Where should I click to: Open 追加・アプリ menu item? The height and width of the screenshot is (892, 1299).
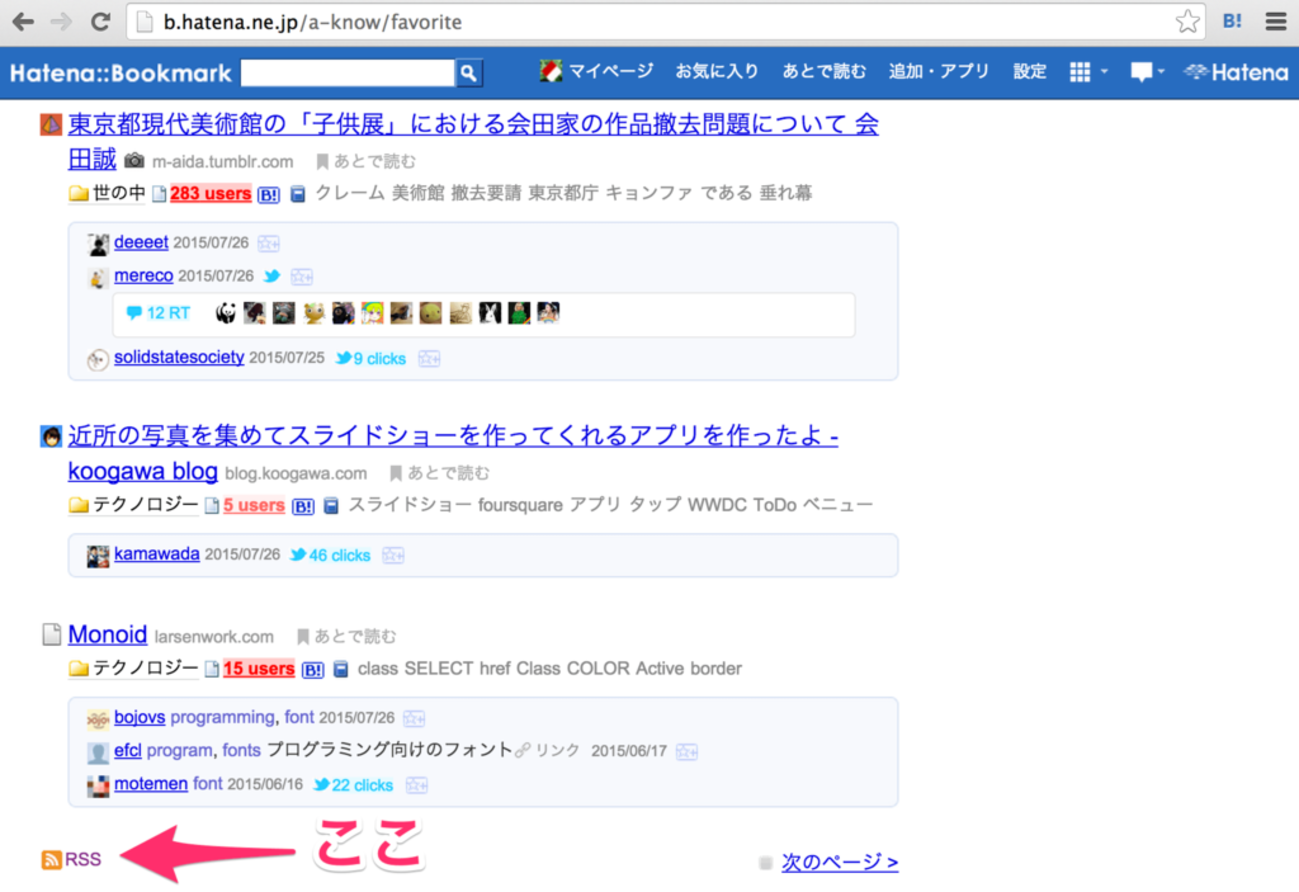click(939, 72)
